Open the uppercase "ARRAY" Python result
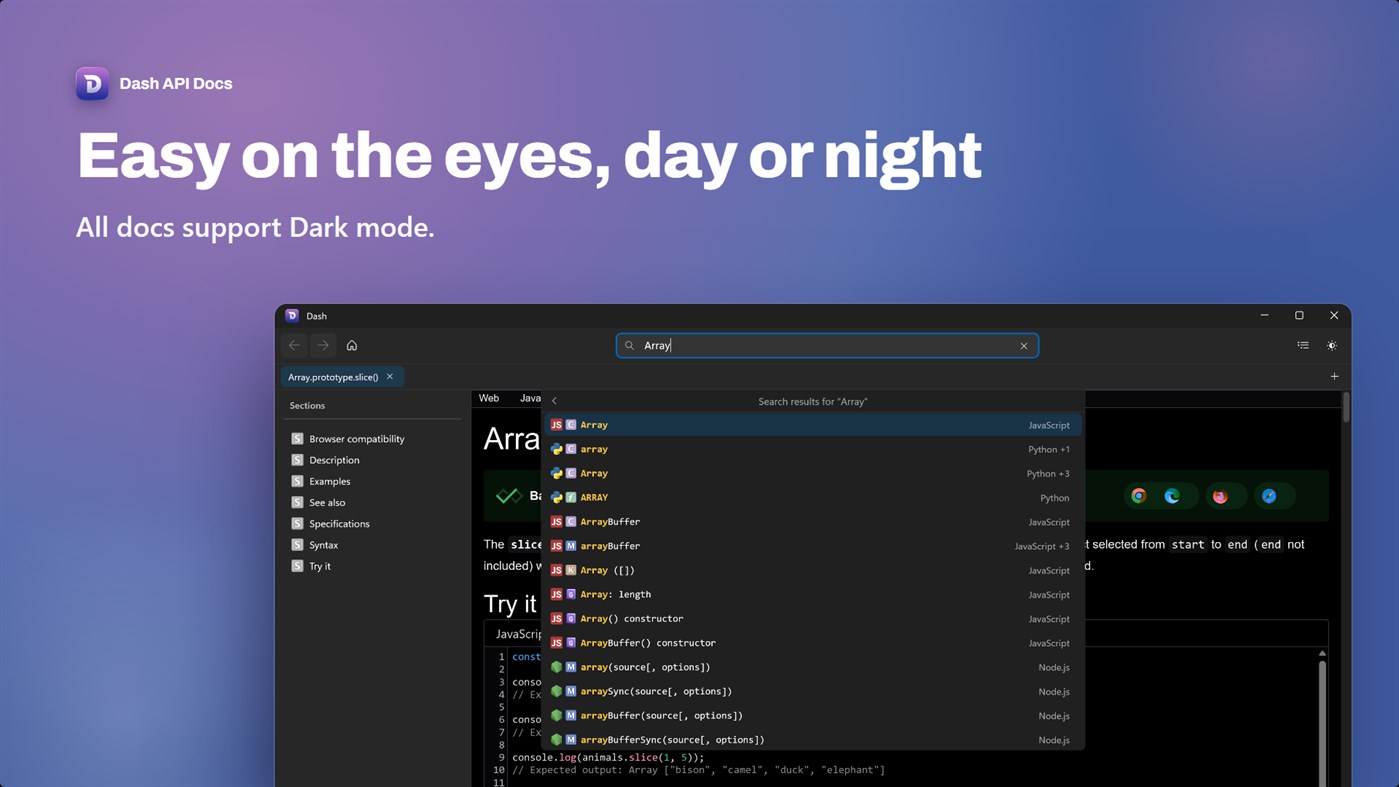 point(812,497)
